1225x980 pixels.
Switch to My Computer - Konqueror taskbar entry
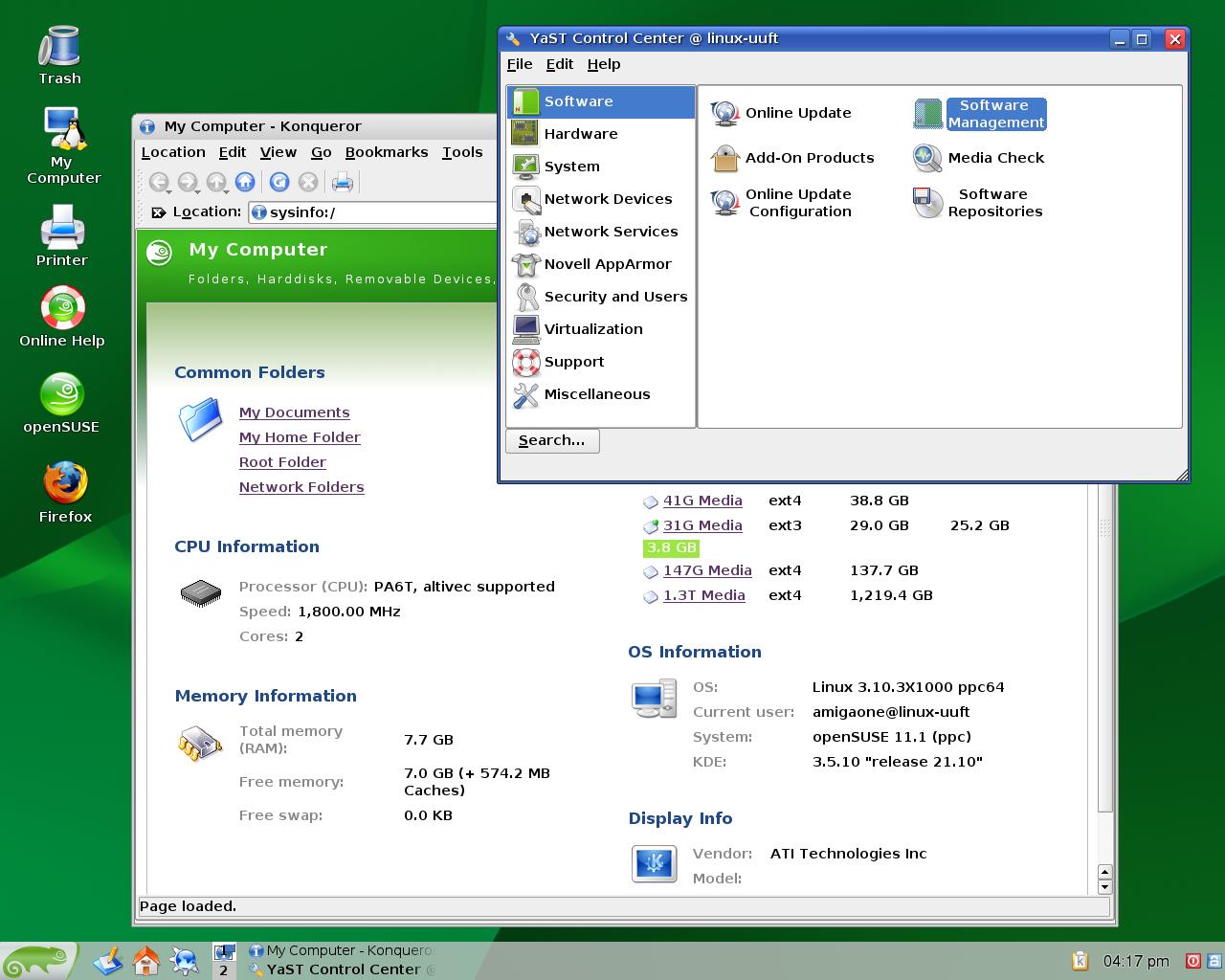click(341, 950)
